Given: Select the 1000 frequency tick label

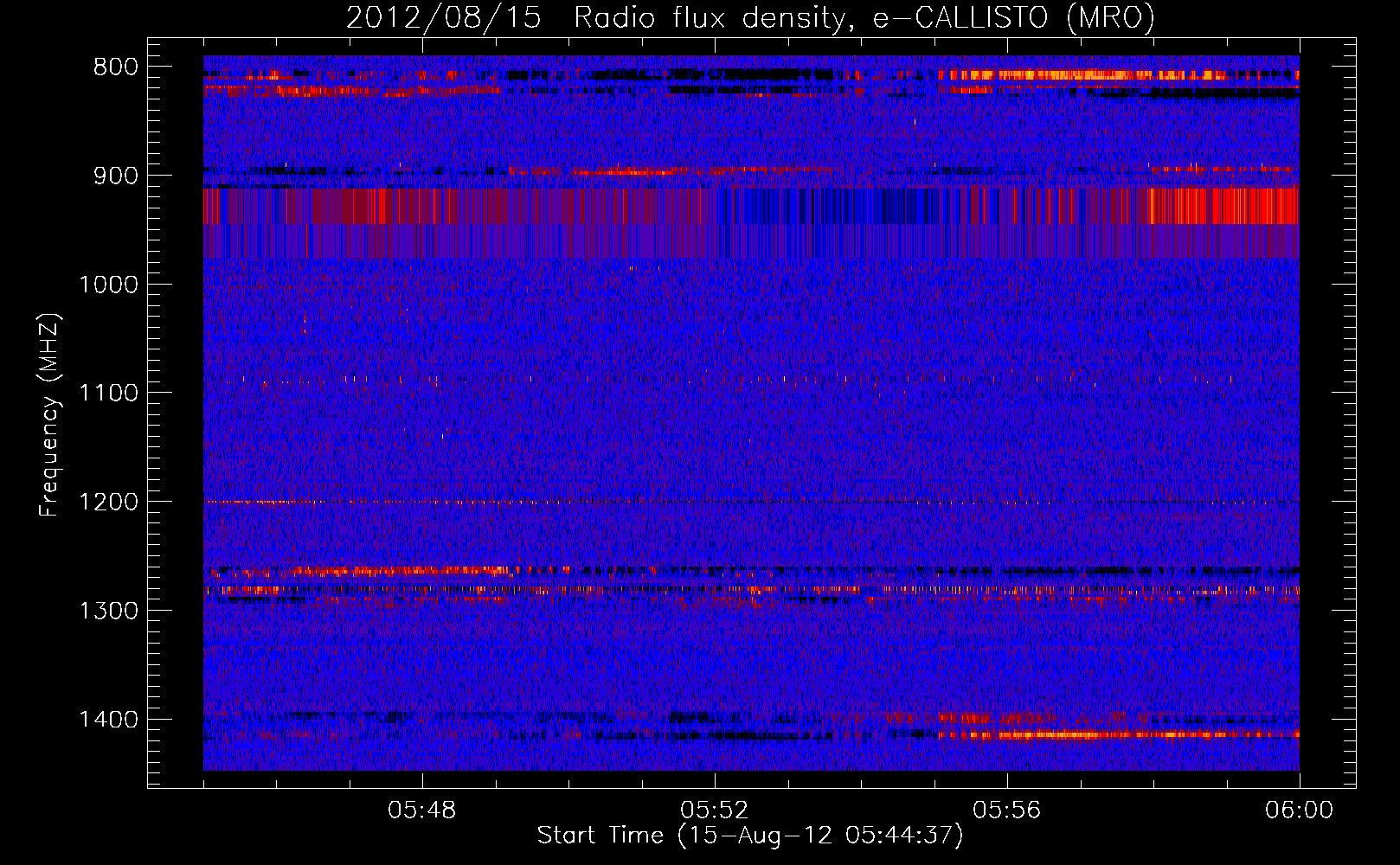Looking at the screenshot, I should [109, 285].
